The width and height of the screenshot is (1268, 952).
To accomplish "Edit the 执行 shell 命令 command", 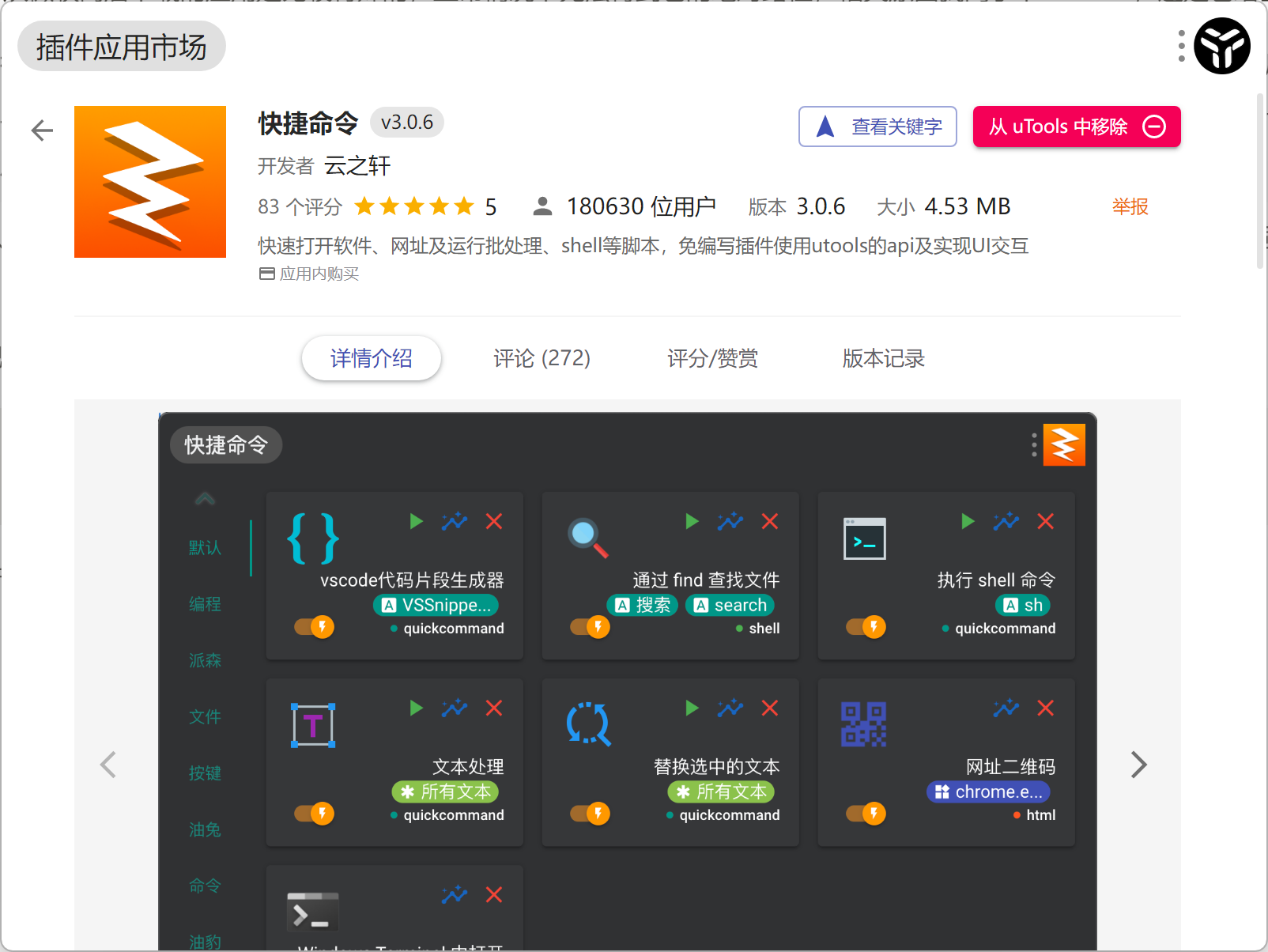I will [x=1006, y=521].
